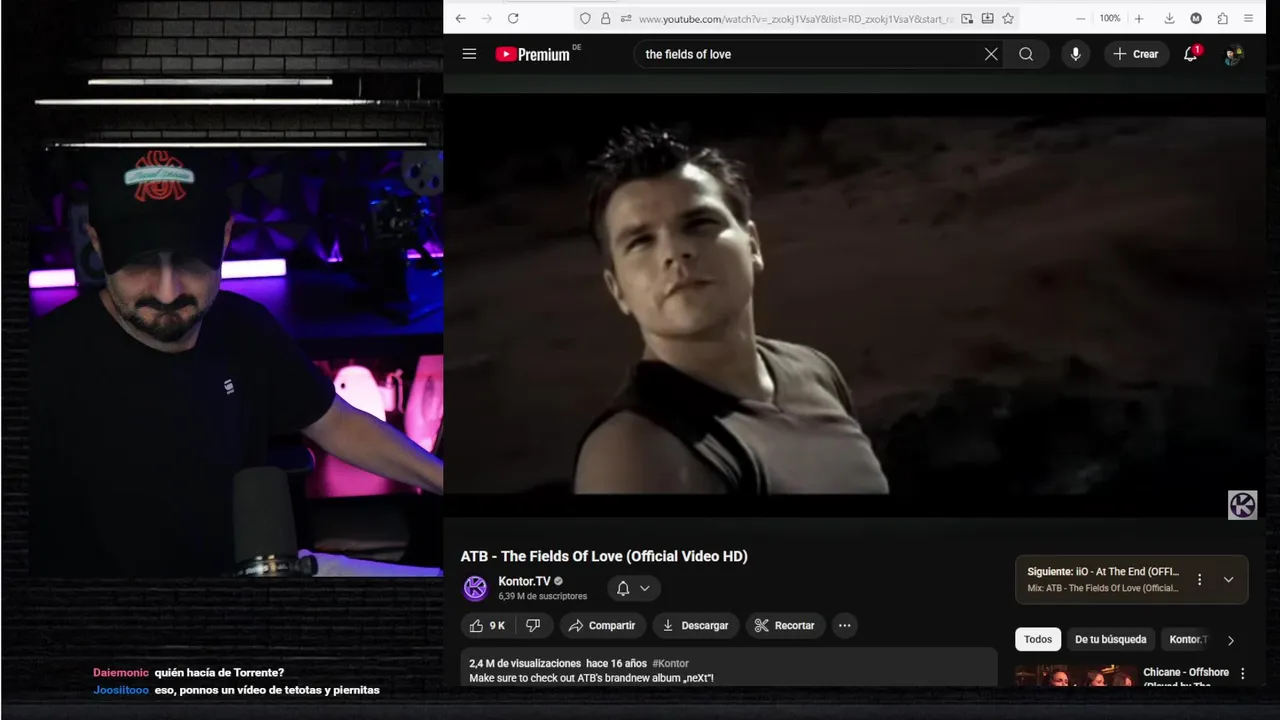Open browser extensions puzzle icon
Image resolution: width=1280 pixels, height=720 pixels.
1222,18
